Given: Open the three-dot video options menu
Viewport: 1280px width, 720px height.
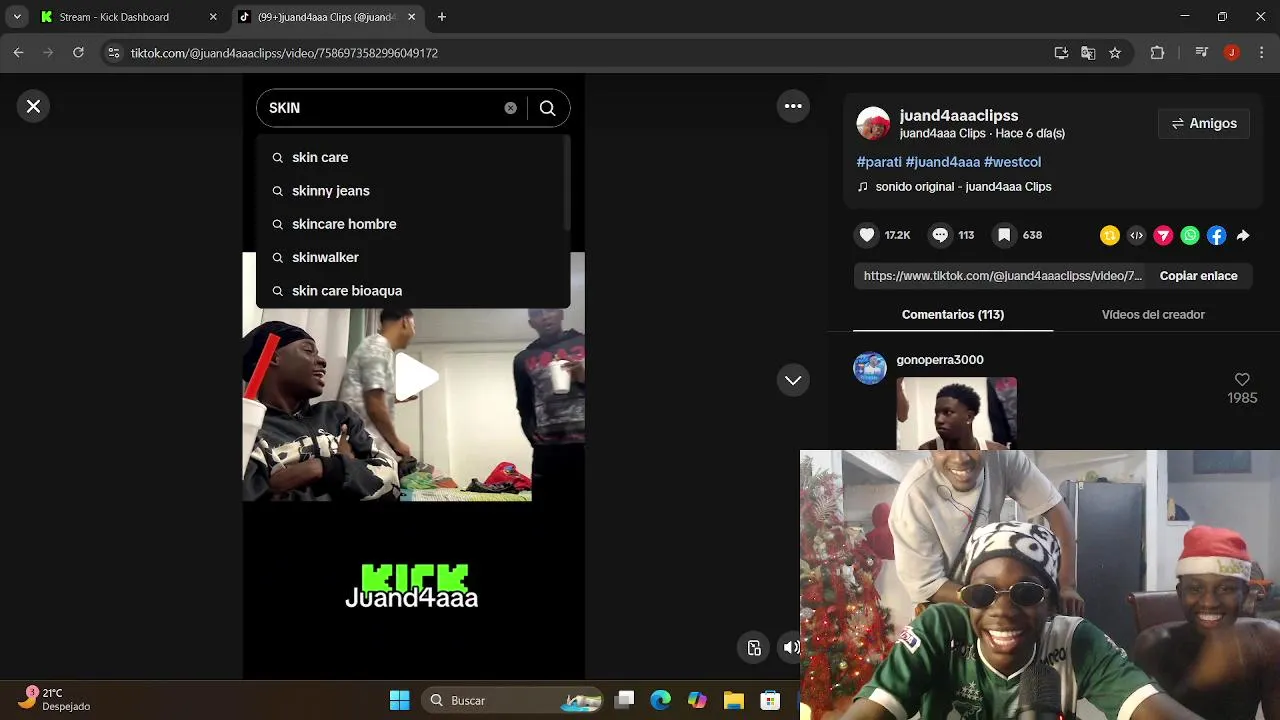Looking at the screenshot, I should [x=793, y=106].
